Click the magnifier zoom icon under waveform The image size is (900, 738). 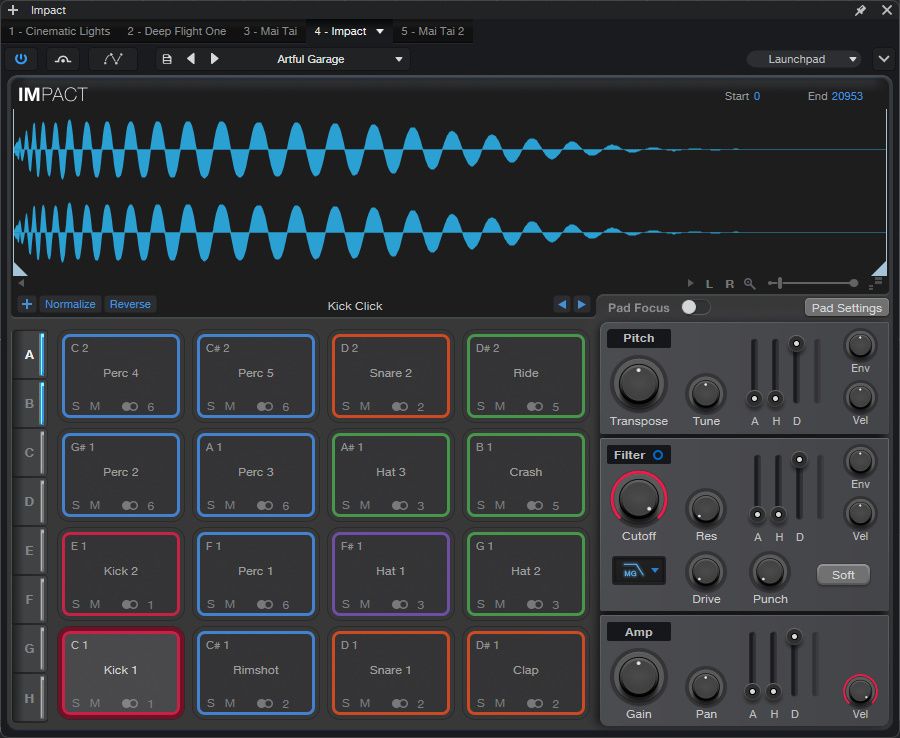pyautogui.click(x=749, y=284)
